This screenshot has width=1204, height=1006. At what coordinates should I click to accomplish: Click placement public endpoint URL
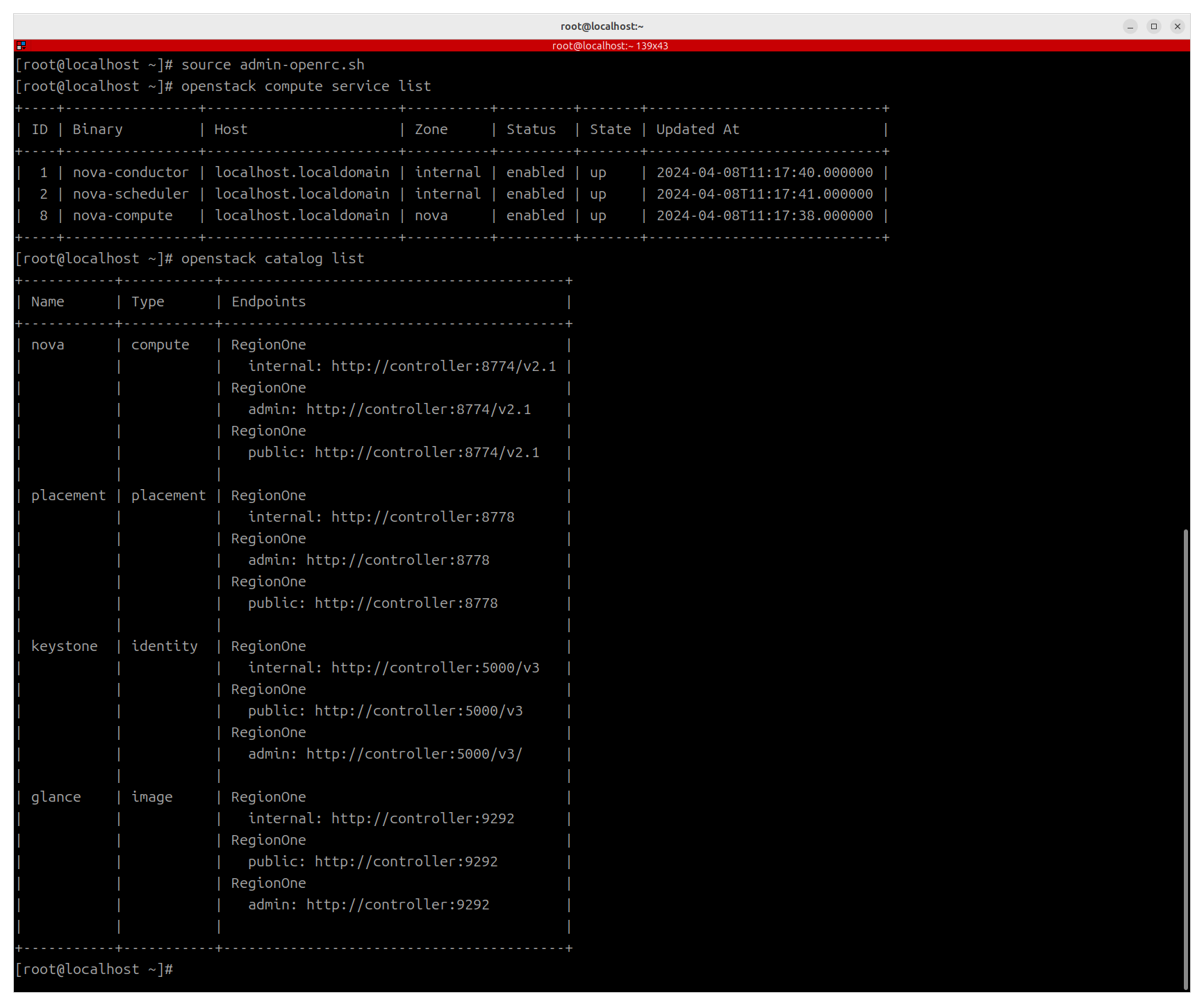click(406, 603)
